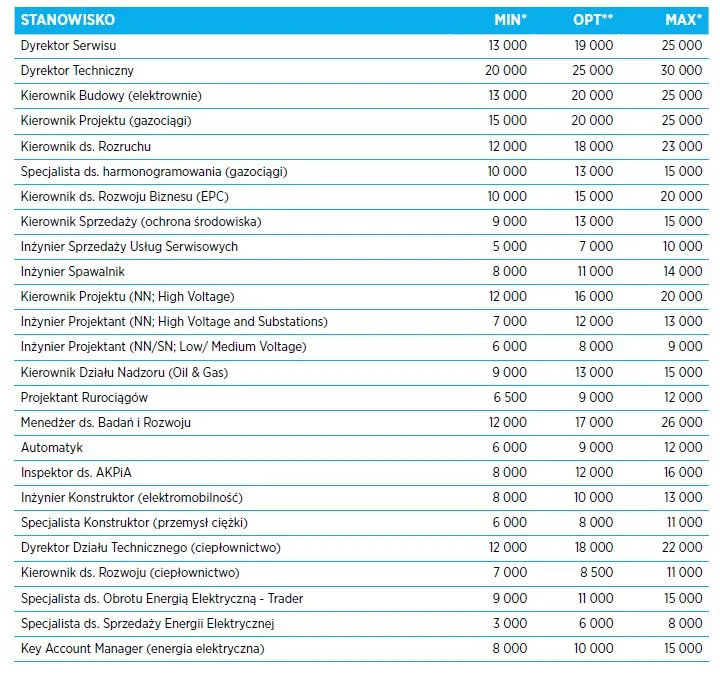This screenshot has width=720, height=683.
Task: Click OPT value 17 000 for Menedżer ds. Badań
Action: coord(594,422)
